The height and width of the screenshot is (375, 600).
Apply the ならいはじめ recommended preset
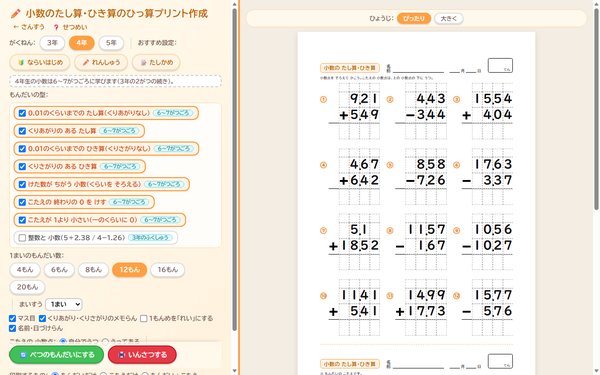pyautogui.click(x=40, y=62)
